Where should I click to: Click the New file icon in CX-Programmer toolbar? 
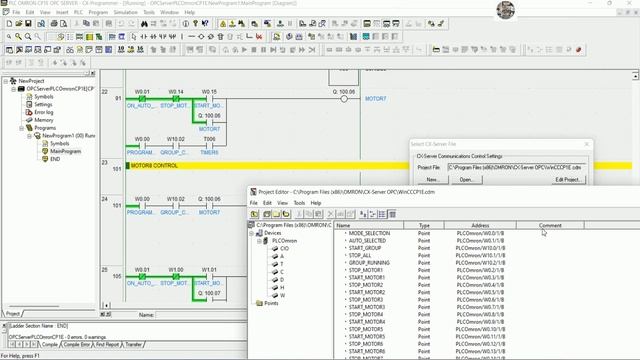pyautogui.click(x=9, y=24)
